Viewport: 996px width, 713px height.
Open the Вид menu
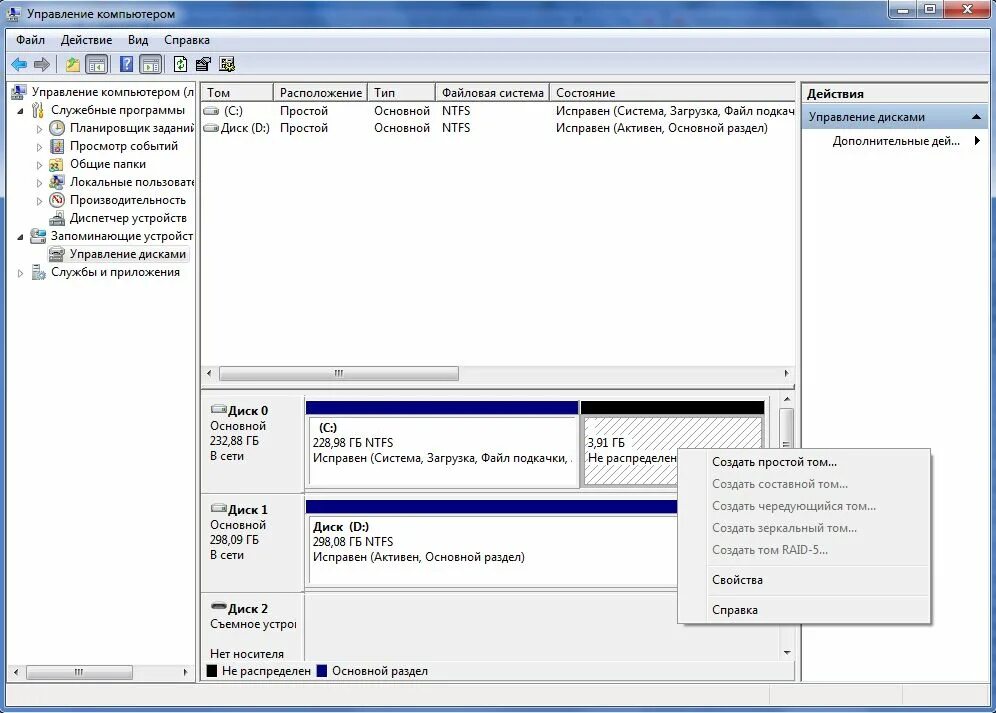coord(138,40)
